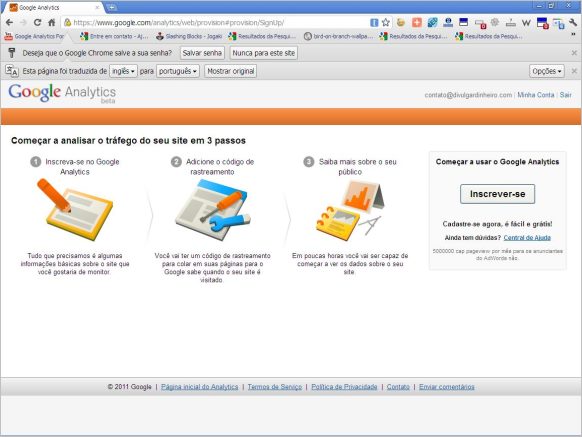Click the contato@divulgardinheiro.com account email
Image resolution: width=582 pixels, height=437 pixels.
coord(468,95)
